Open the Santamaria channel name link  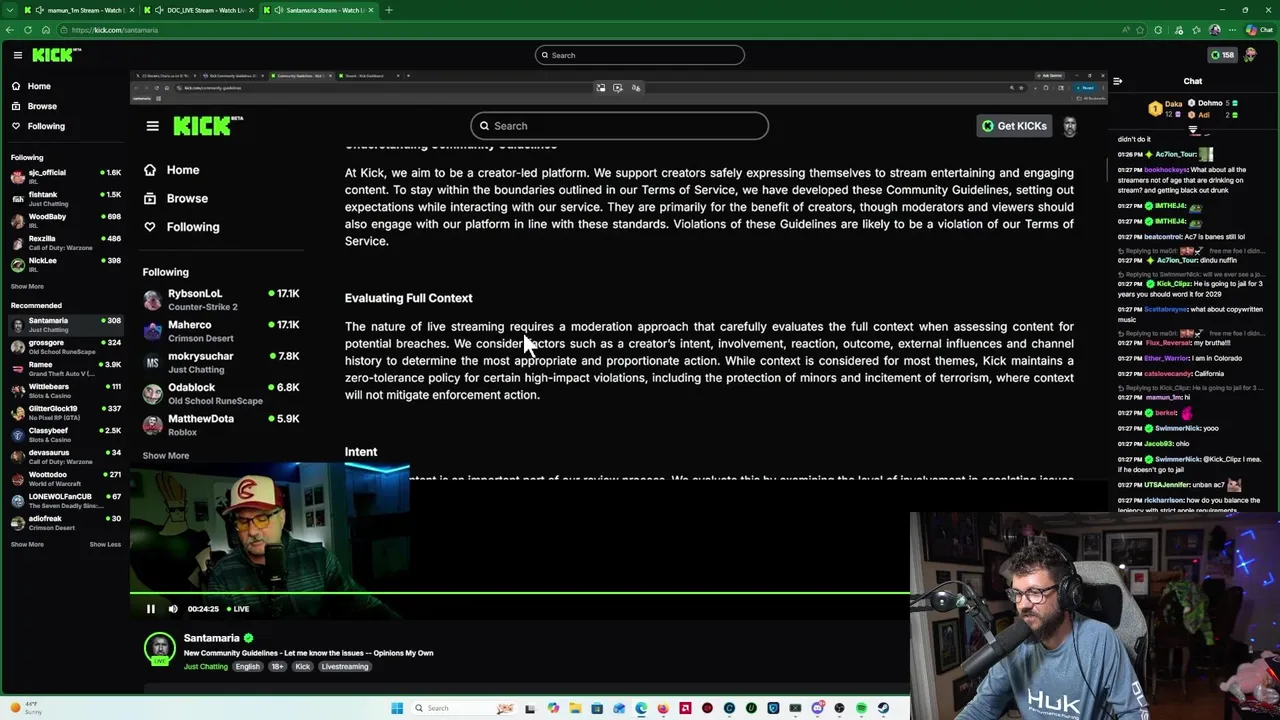(x=211, y=638)
